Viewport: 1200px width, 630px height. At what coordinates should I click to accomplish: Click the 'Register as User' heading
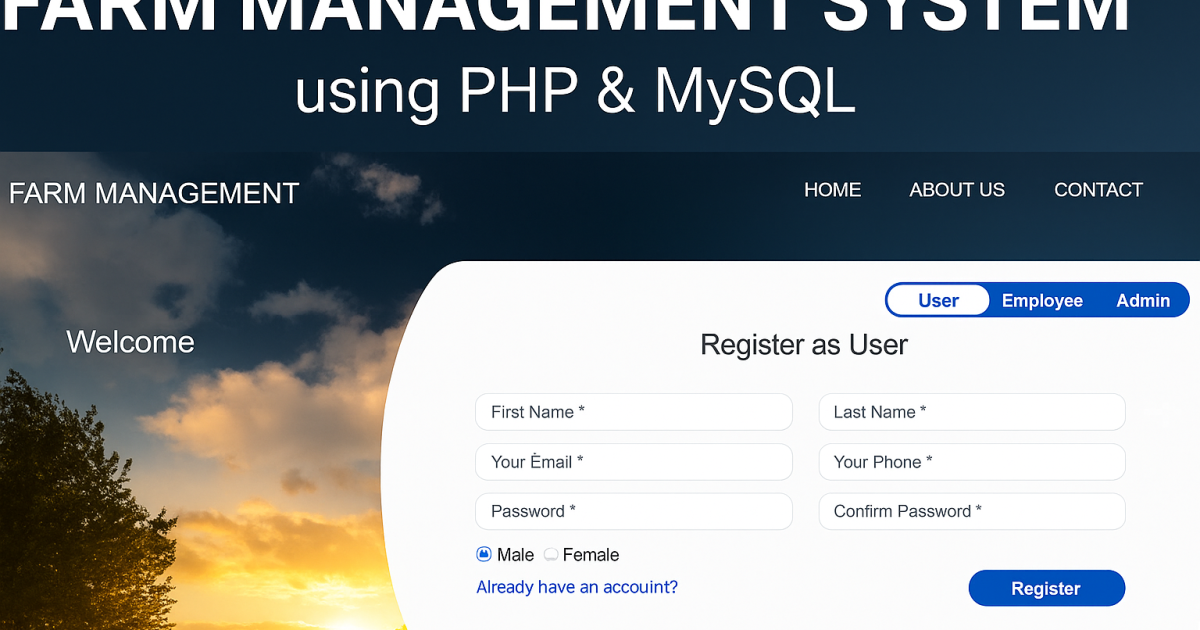click(803, 344)
